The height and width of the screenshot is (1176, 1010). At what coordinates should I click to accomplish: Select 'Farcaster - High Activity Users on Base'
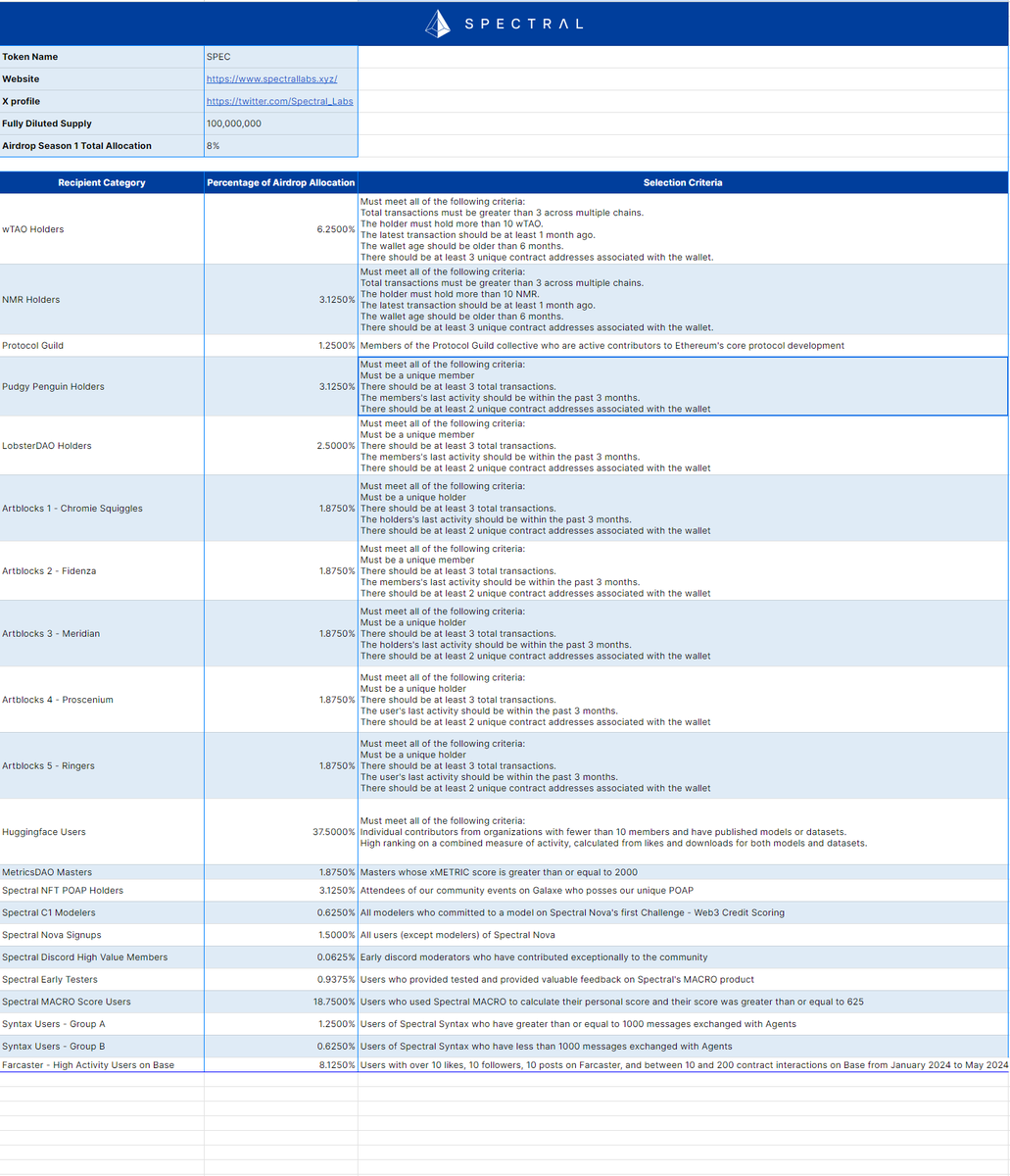pos(102,1065)
